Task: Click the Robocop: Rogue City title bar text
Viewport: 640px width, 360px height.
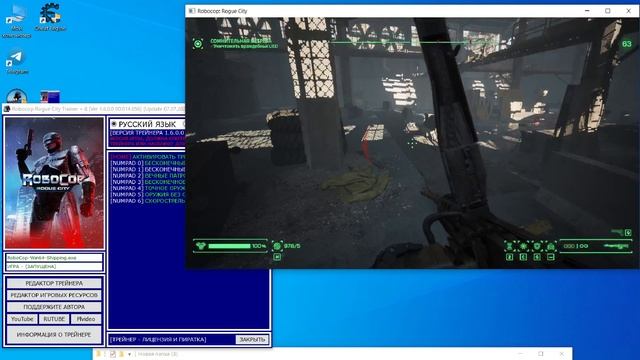Action: pos(222,11)
